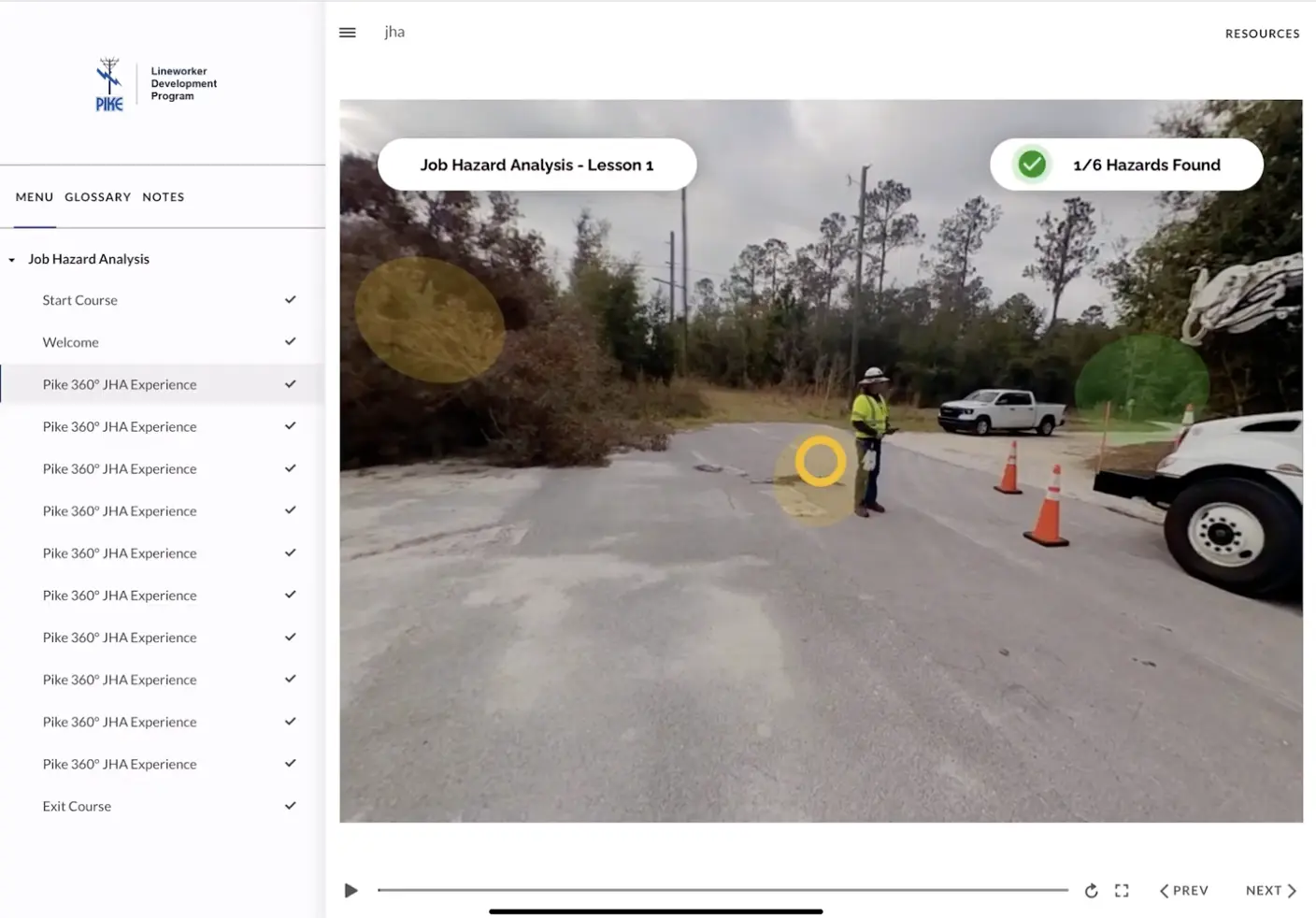Click the replay/restart icon near the seekbar
1316x918 pixels.
[1090, 890]
